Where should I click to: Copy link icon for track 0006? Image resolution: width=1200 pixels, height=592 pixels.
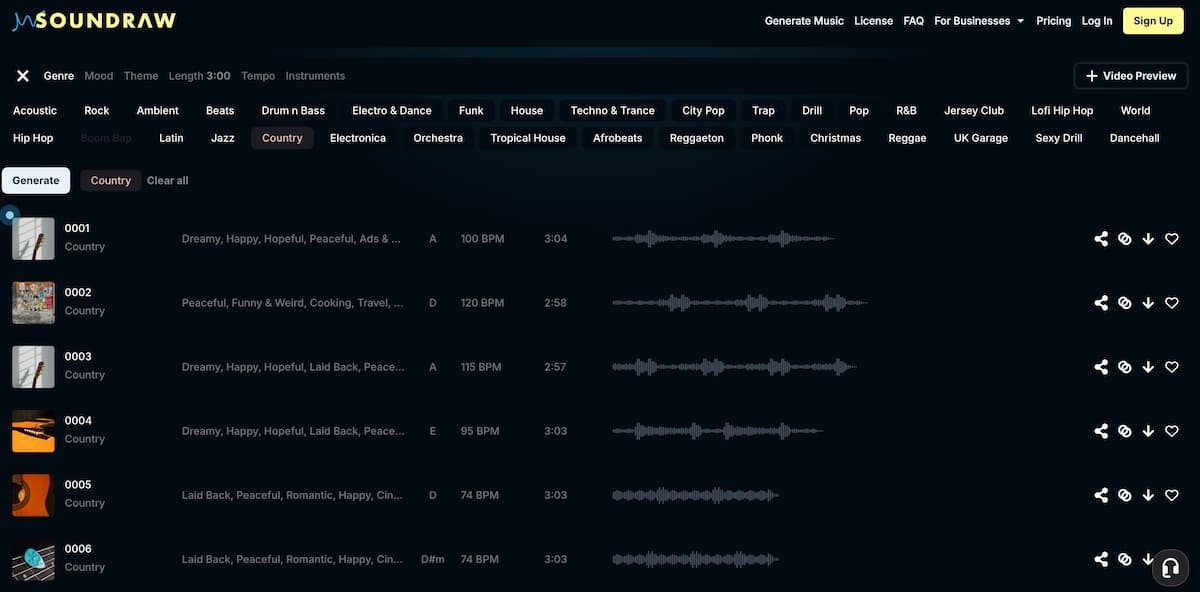[x=1124, y=559]
